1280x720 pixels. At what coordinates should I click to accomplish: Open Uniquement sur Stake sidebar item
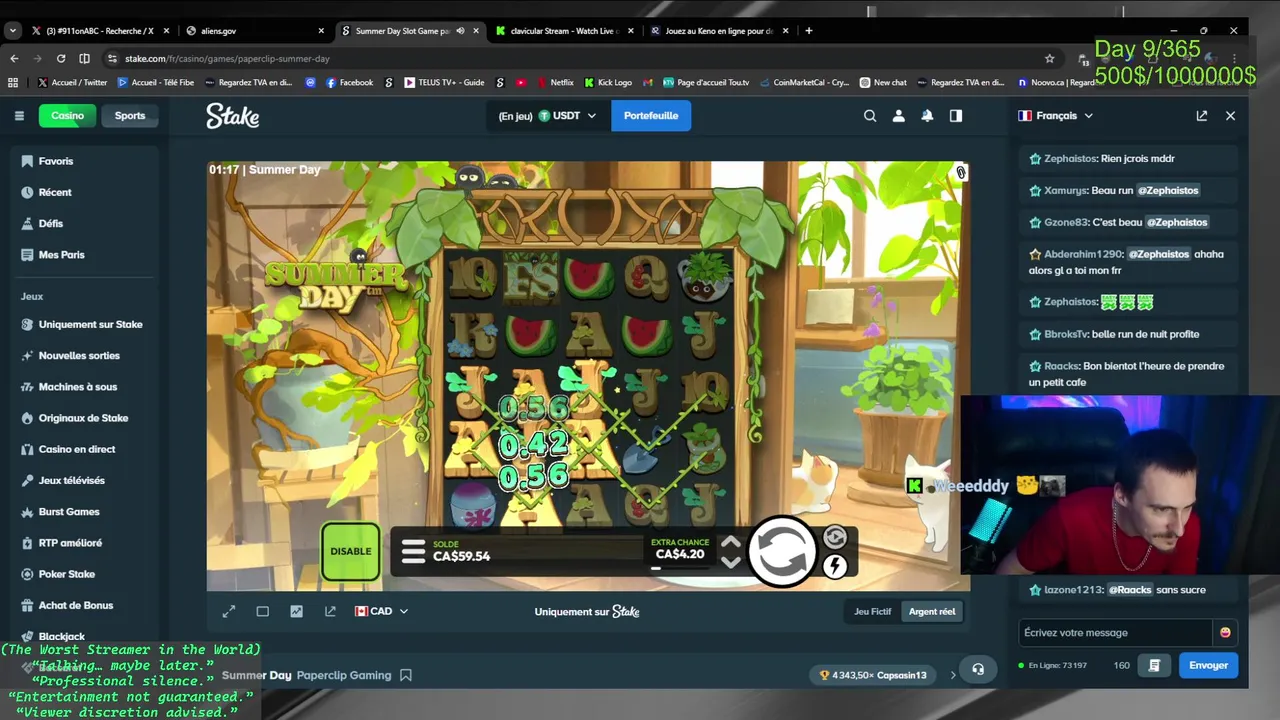(x=84, y=324)
